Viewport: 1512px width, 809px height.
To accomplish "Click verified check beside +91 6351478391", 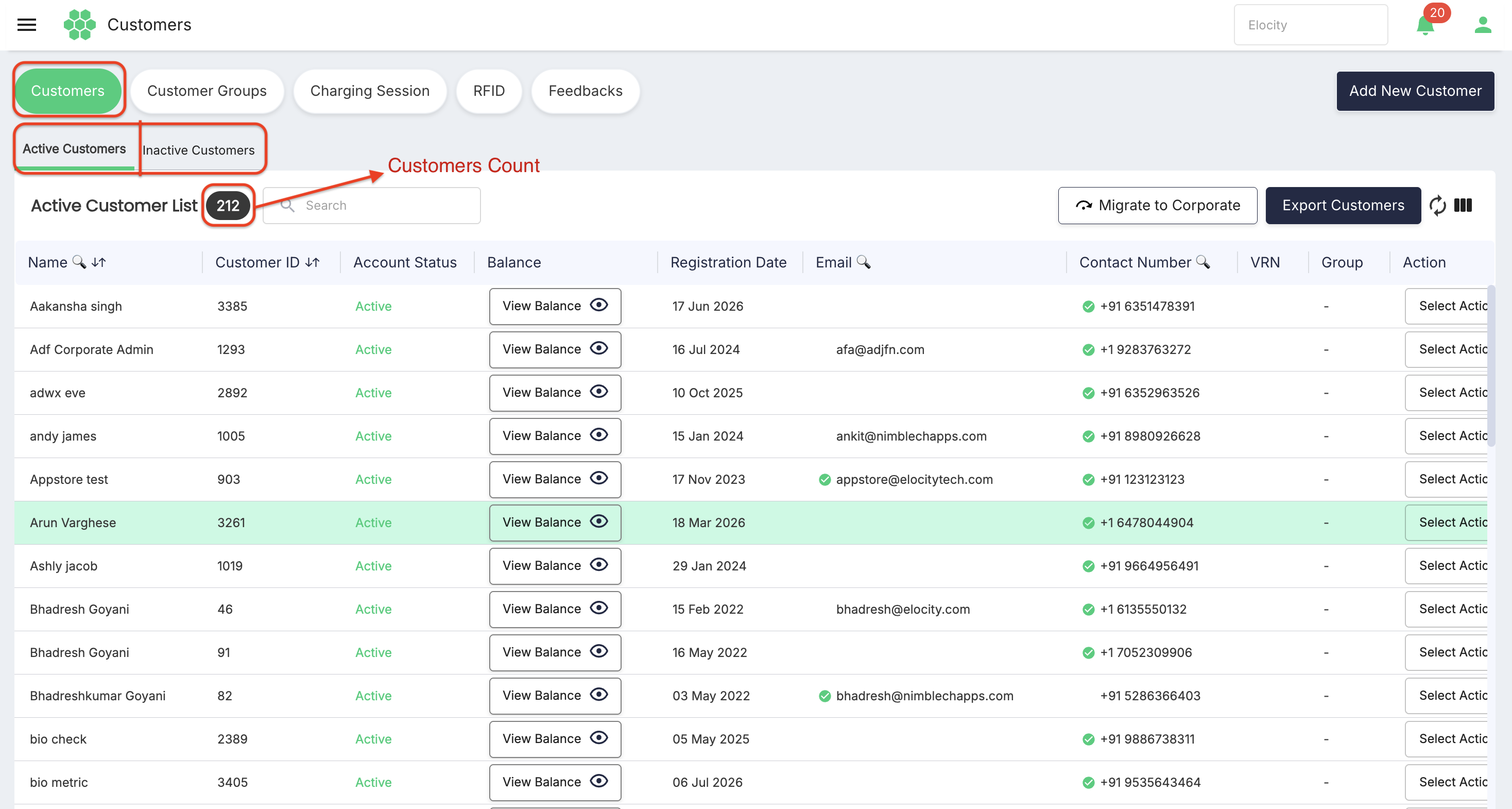I will [x=1088, y=306].
